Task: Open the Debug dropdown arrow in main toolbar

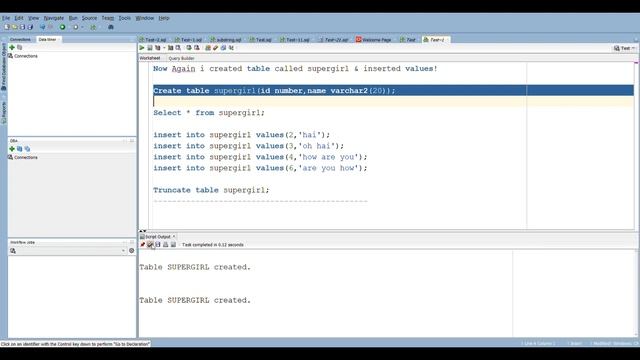Action: pyautogui.click(x=82, y=27)
